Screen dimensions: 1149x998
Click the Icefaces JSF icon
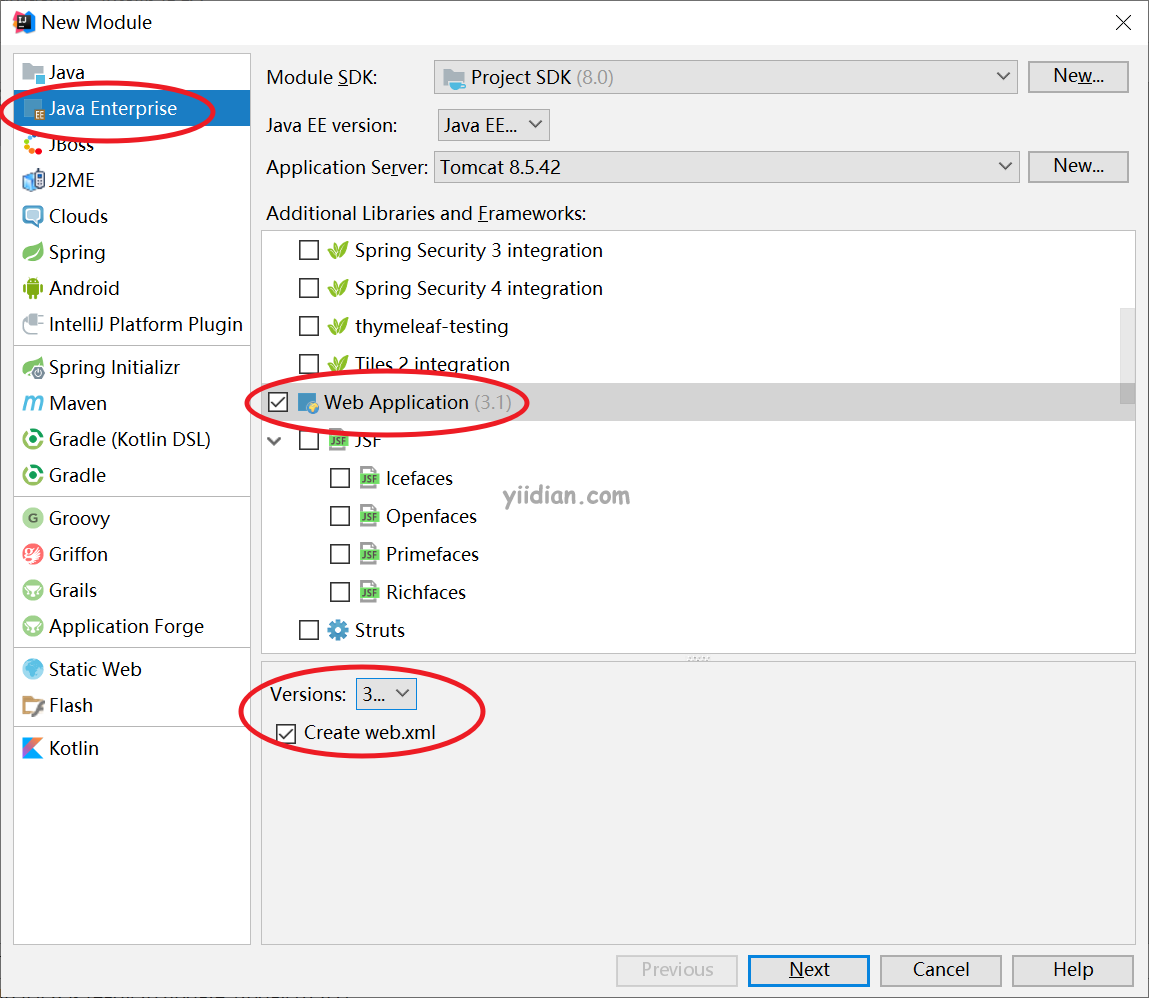(x=369, y=478)
